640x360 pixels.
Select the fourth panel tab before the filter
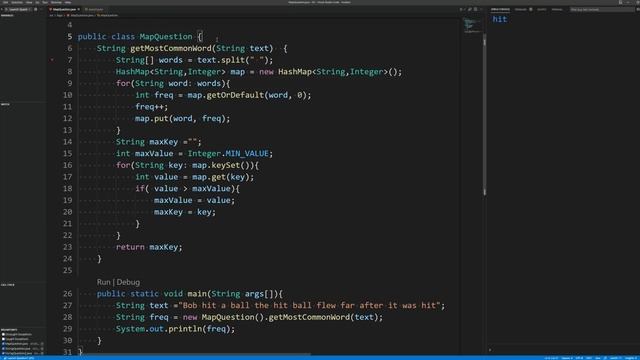[557, 9]
